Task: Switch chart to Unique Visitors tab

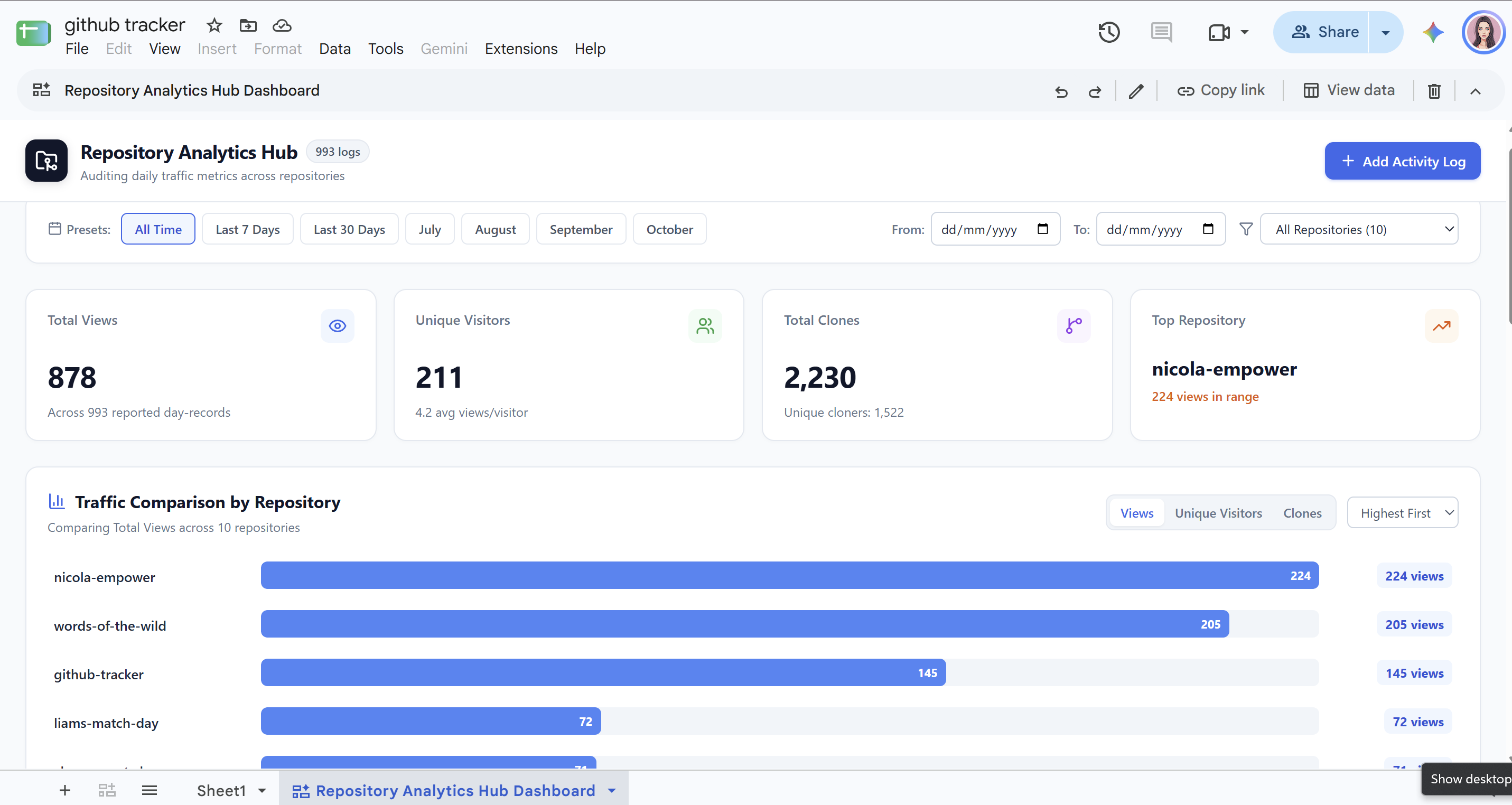Action: (1218, 513)
